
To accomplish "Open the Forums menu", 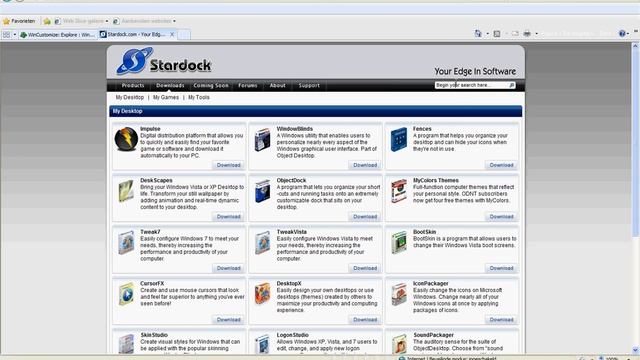I will pyautogui.click(x=248, y=85).
